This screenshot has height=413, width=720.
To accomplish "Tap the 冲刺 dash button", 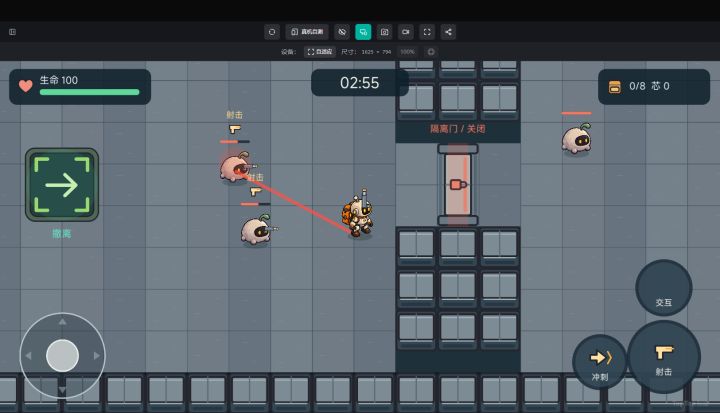I will (x=600, y=362).
